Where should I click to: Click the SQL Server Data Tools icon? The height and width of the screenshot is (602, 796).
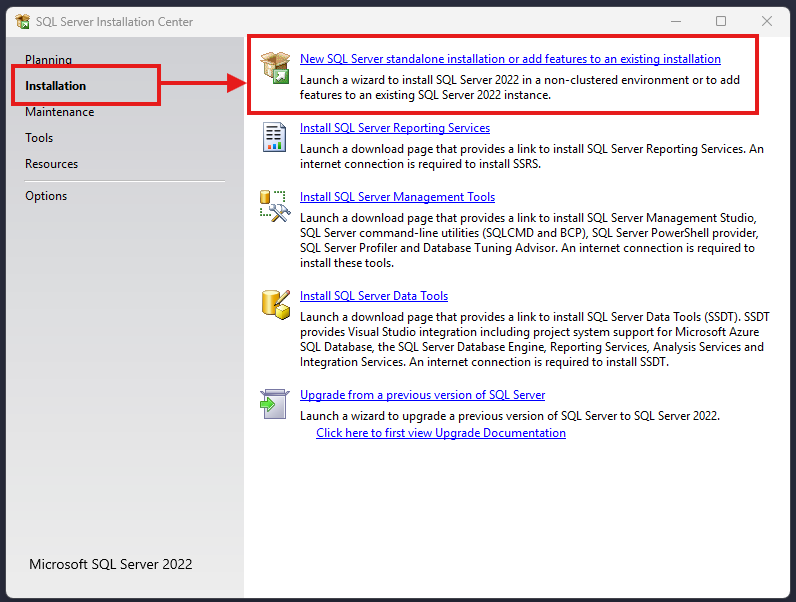(x=274, y=304)
